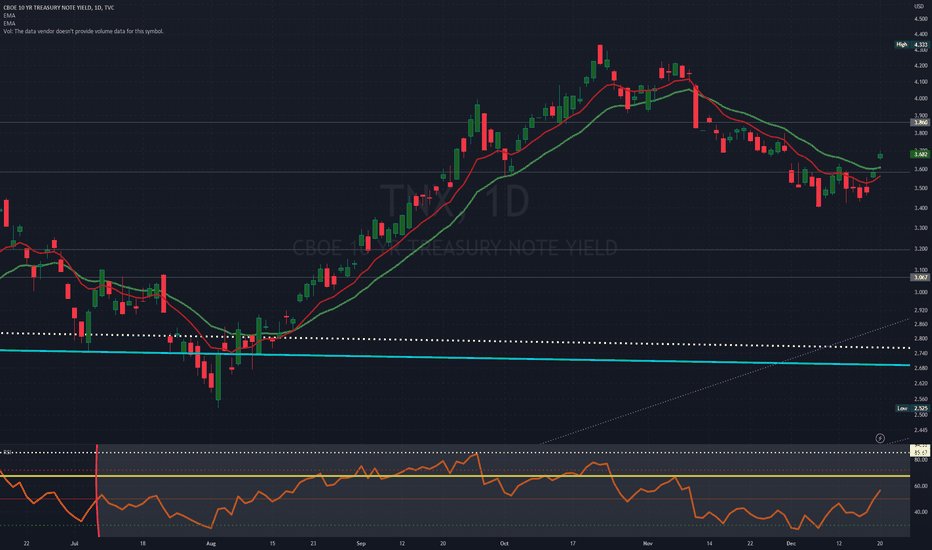Image resolution: width=932 pixels, height=550 pixels.
Task: Click the green 3.682 current price tag
Action: 920,154
